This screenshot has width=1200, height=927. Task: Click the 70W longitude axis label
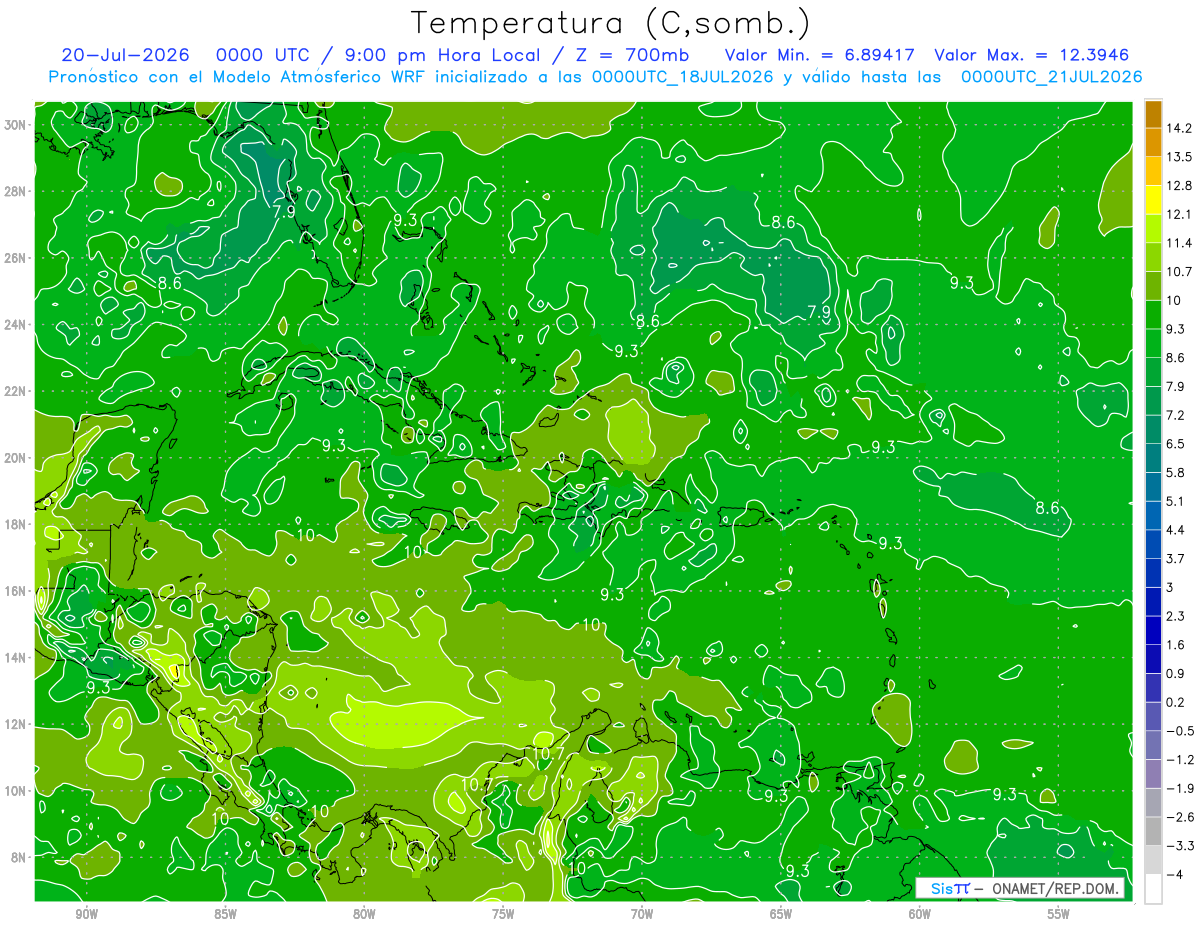[642, 914]
